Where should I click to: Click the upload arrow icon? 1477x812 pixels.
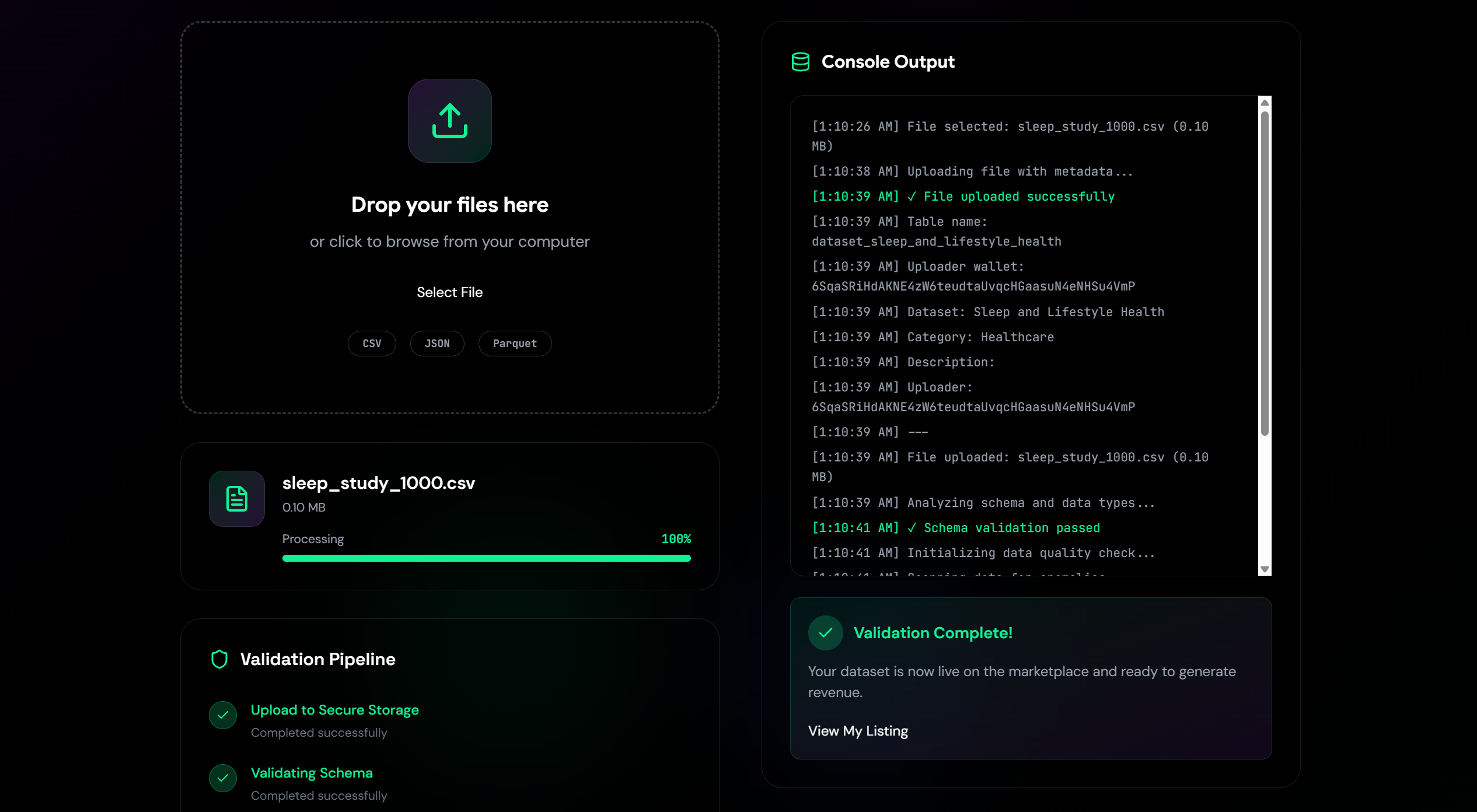coord(449,121)
